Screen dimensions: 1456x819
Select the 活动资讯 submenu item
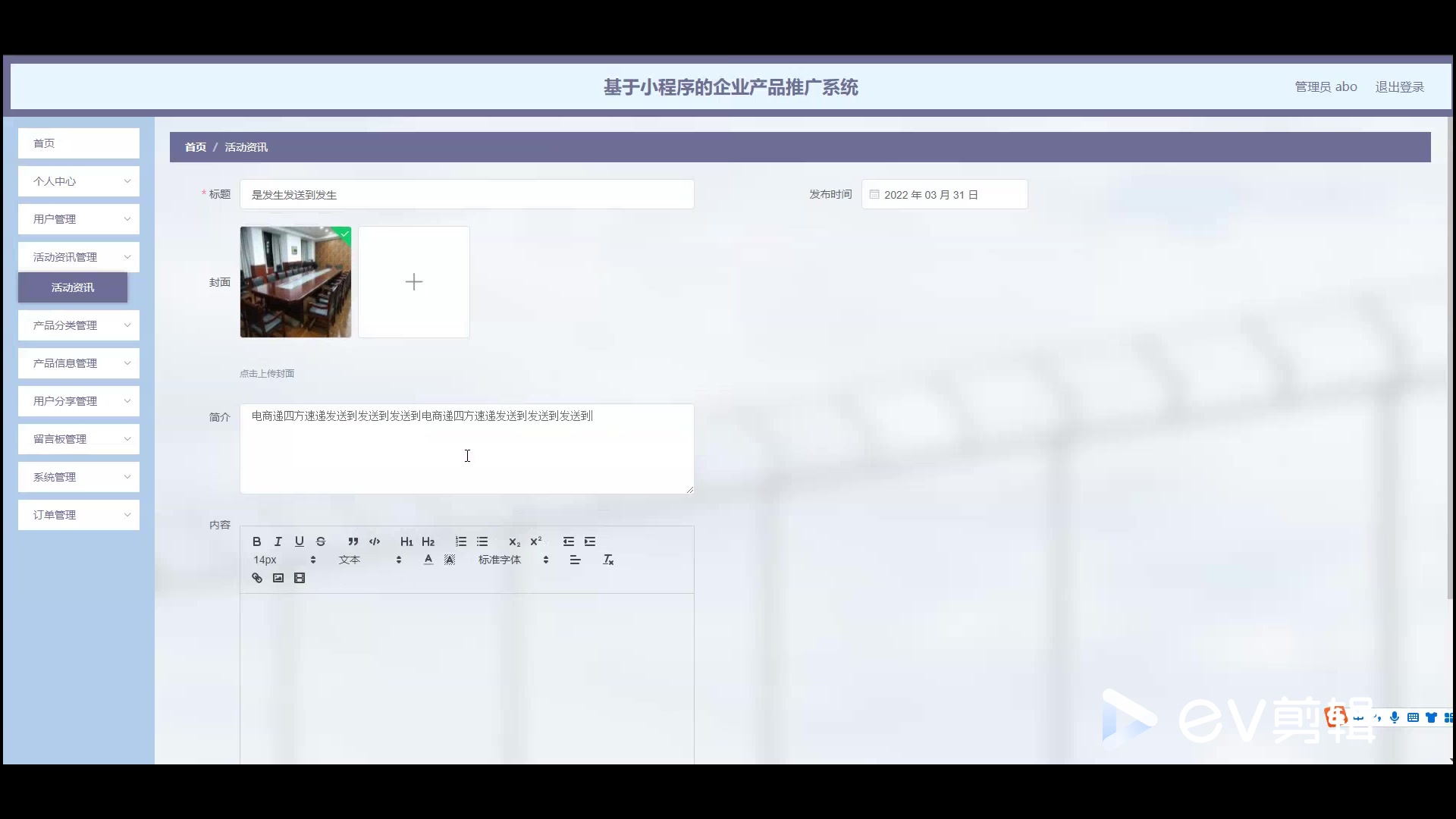point(73,287)
